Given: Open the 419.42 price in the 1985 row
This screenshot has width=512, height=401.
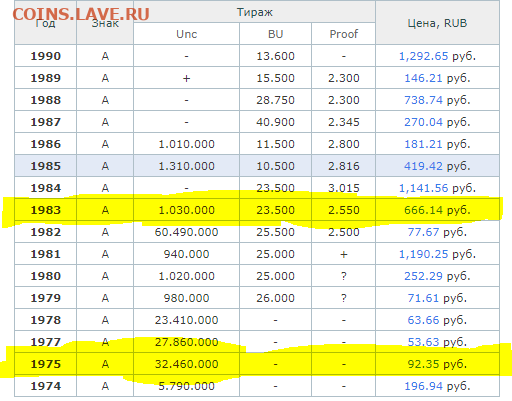Looking at the screenshot, I should 423,166.
